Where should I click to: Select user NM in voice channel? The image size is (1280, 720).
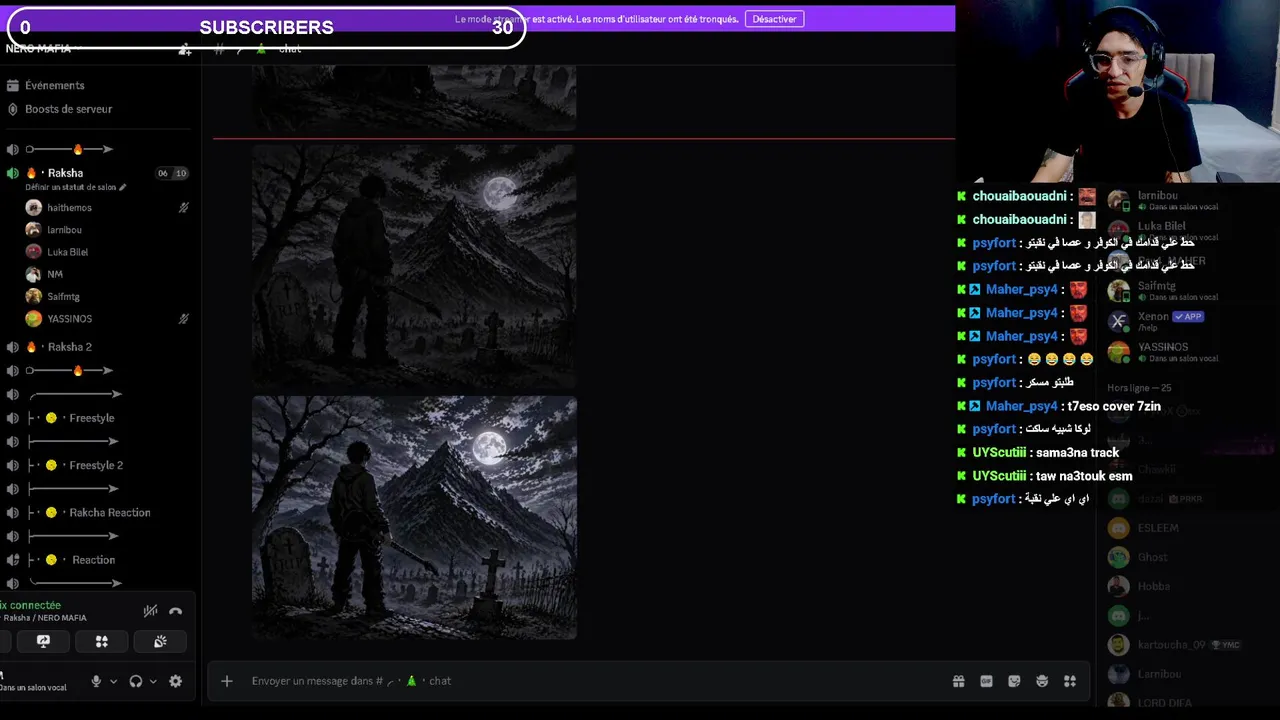(x=55, y=274)
